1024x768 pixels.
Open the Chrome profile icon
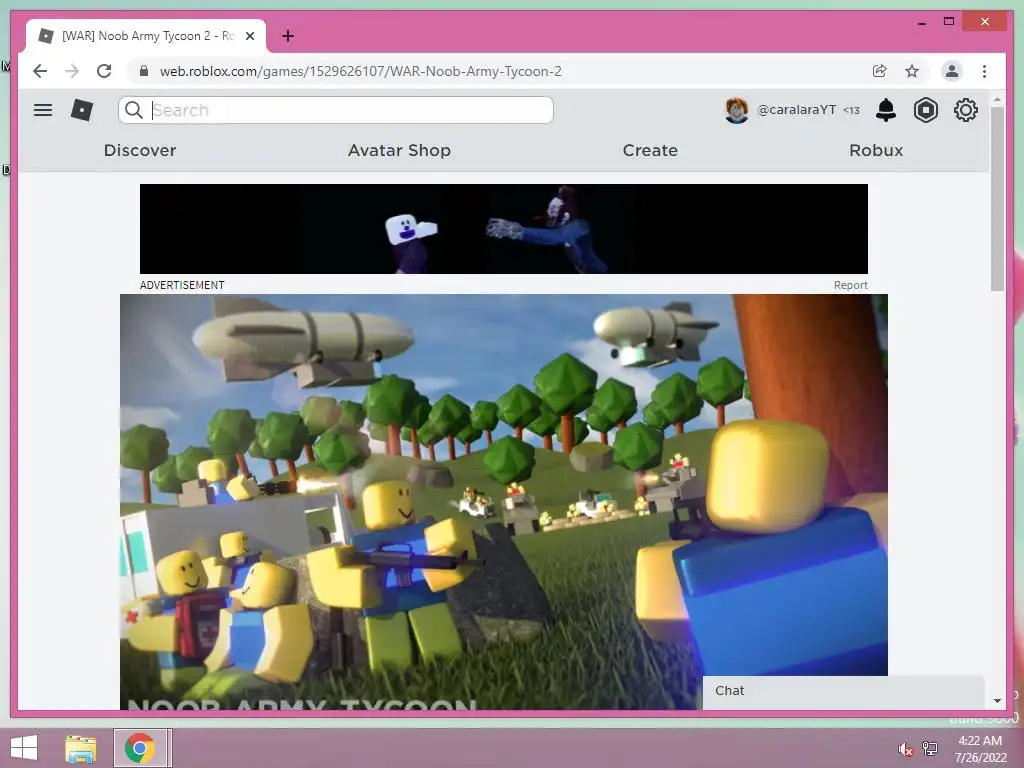[x=952, y=71]
